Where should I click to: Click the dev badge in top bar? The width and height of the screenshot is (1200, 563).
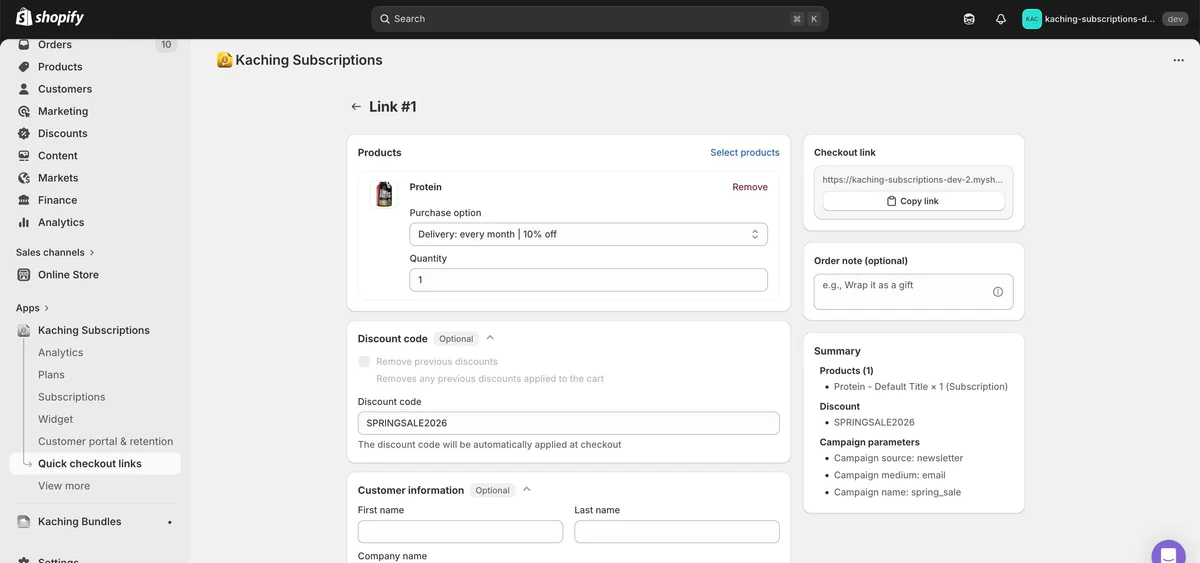(1175, 19)
